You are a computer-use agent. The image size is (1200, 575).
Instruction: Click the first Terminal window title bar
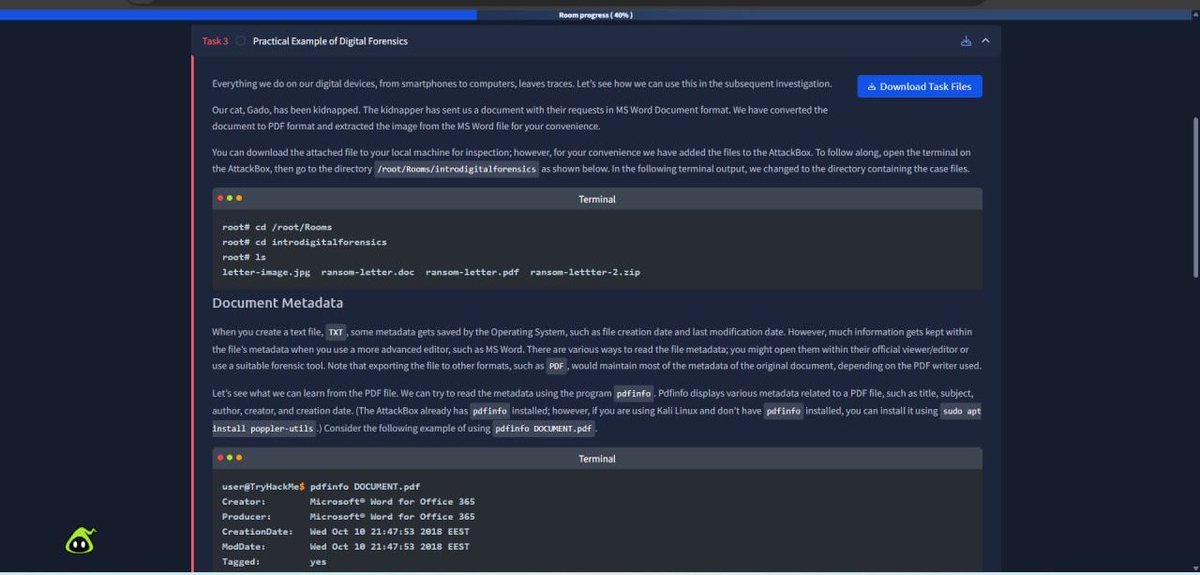(597, 199)
